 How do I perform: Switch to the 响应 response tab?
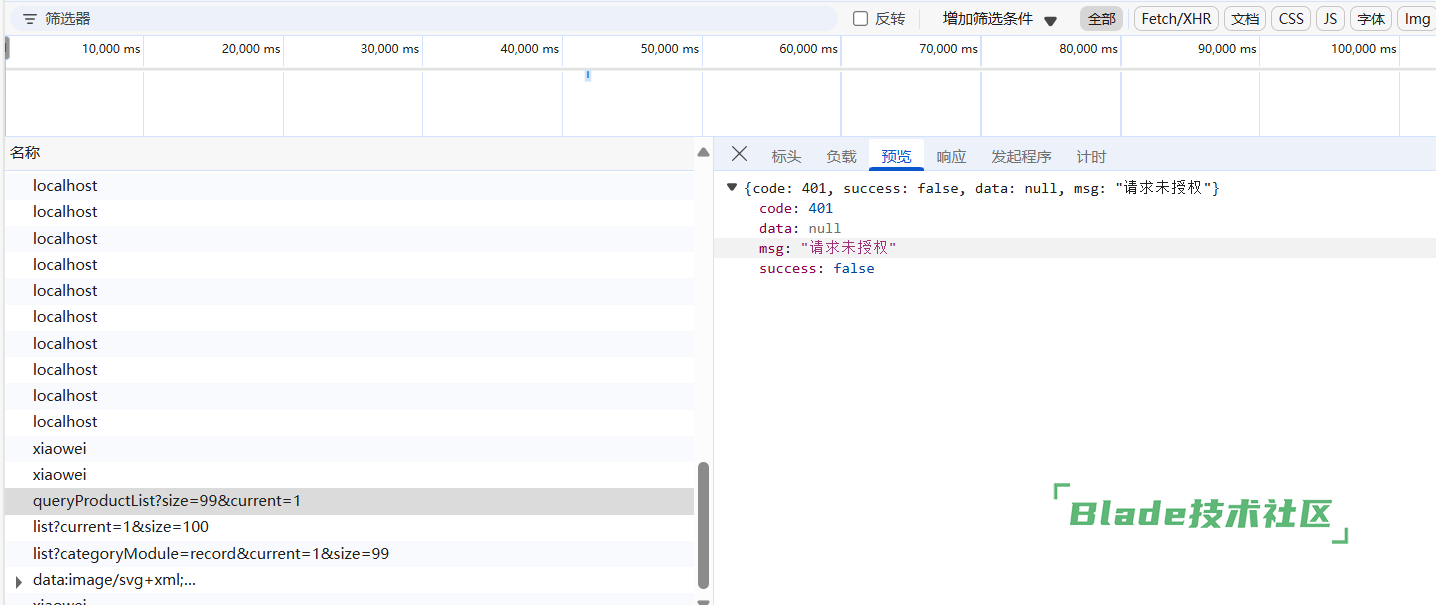pos(951,157)
